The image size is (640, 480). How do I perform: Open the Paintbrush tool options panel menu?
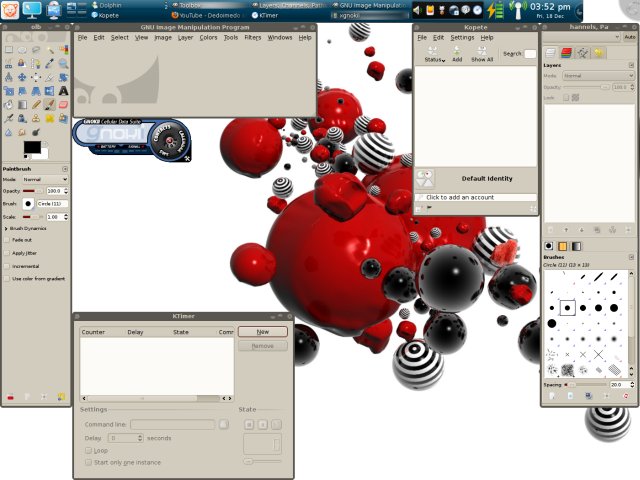pyautogui.click(x=65, y=169)
